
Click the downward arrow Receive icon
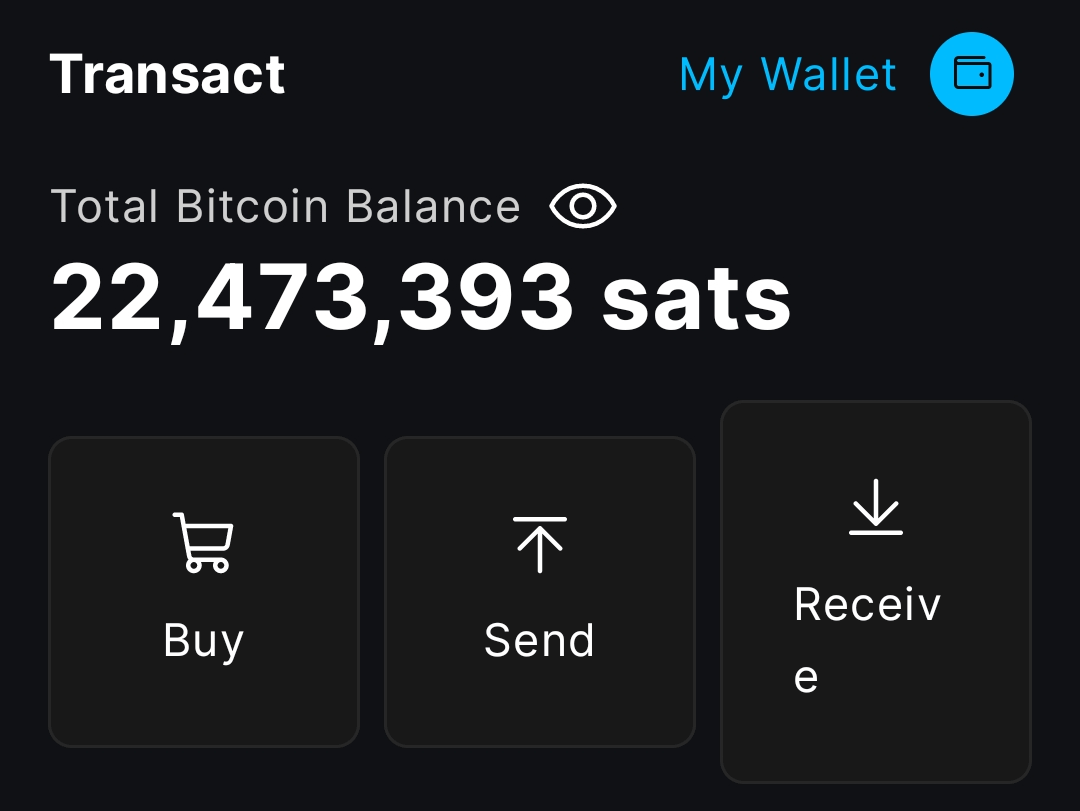click(x=875, y=507)
